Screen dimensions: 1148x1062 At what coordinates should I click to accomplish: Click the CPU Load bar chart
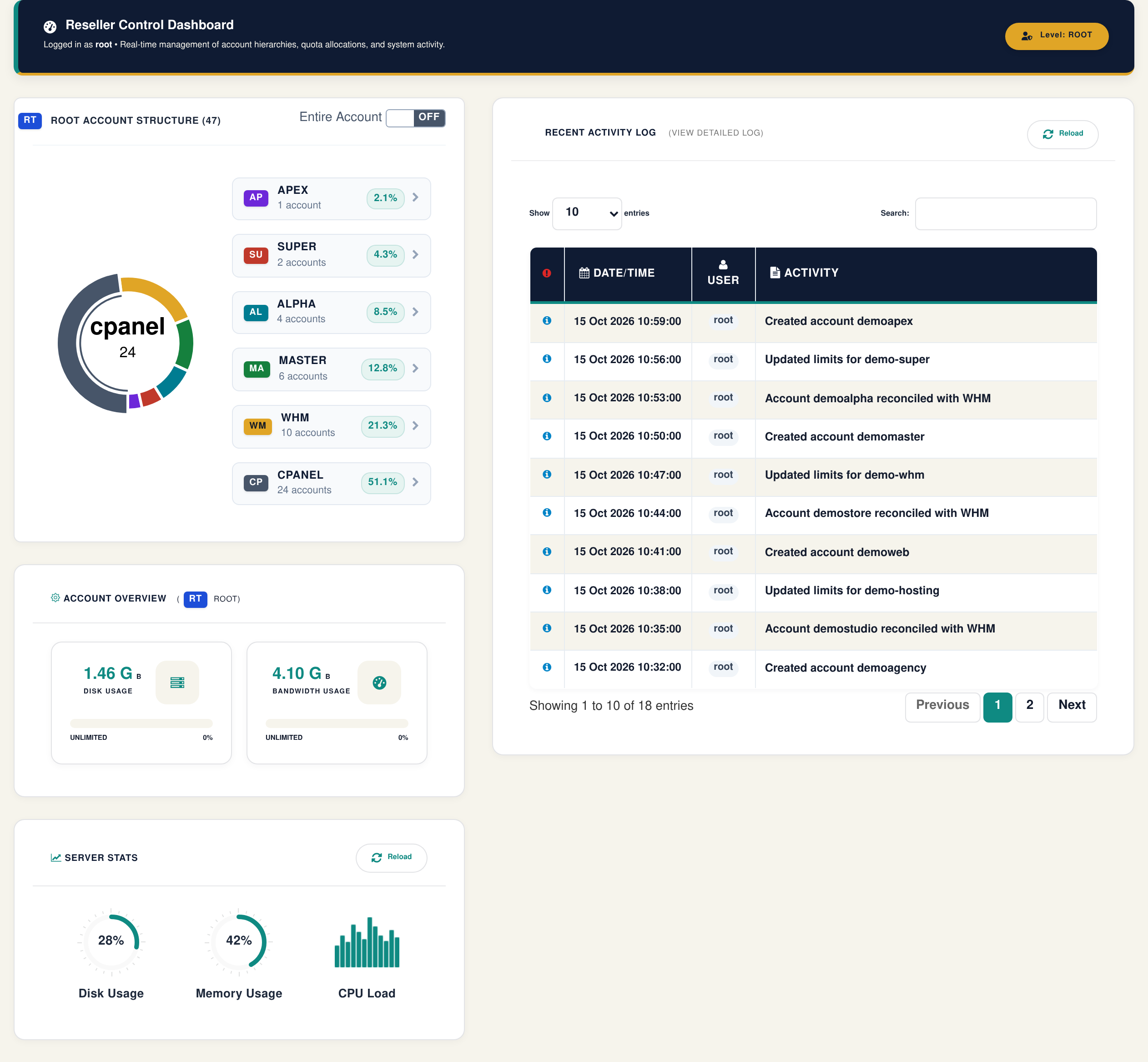[367, 942]
